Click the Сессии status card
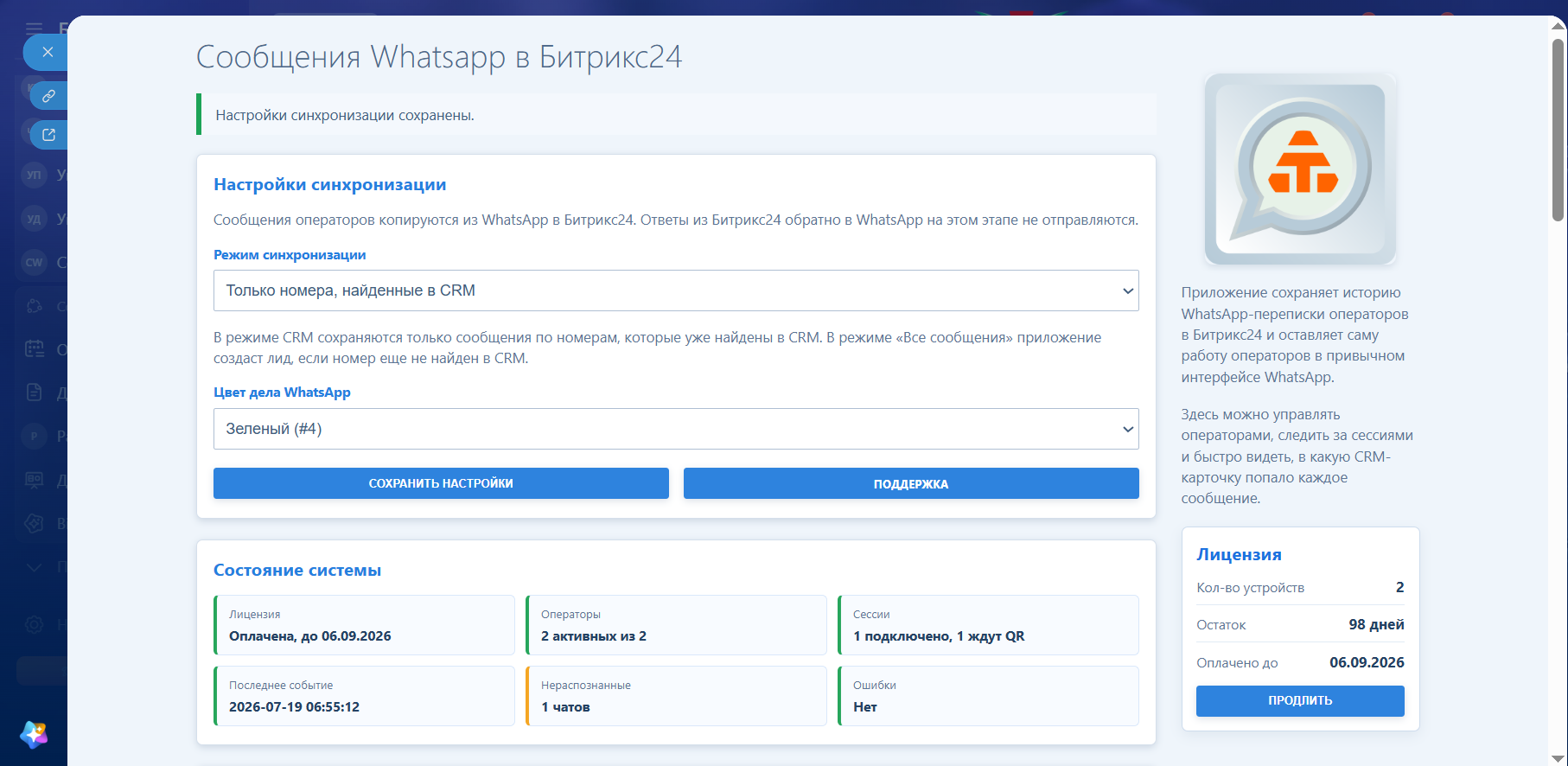1568x766 pixels. 988,625
